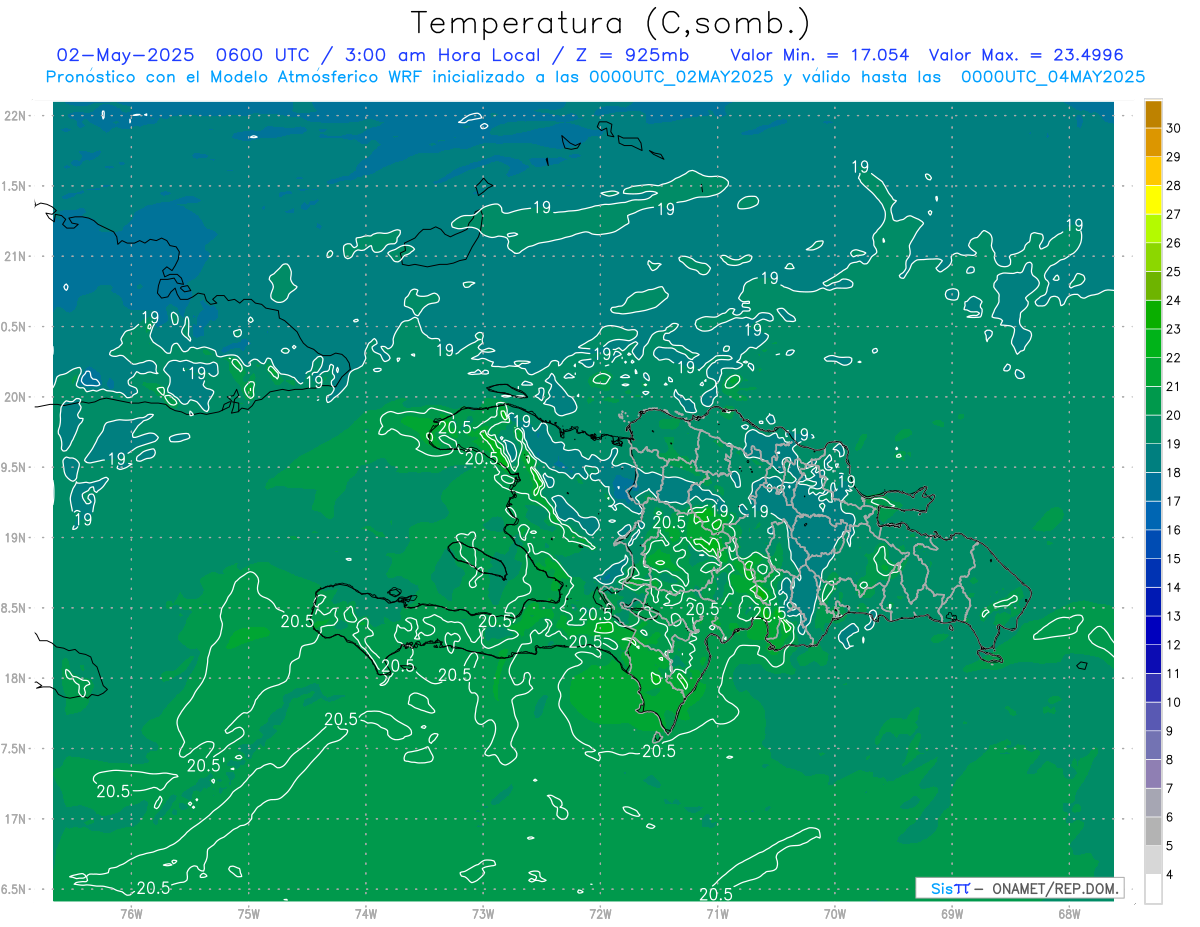Viewport: 1200px width, 927px height.
Task: Click the color bar tick label "14"
Action: [1174, 588]
